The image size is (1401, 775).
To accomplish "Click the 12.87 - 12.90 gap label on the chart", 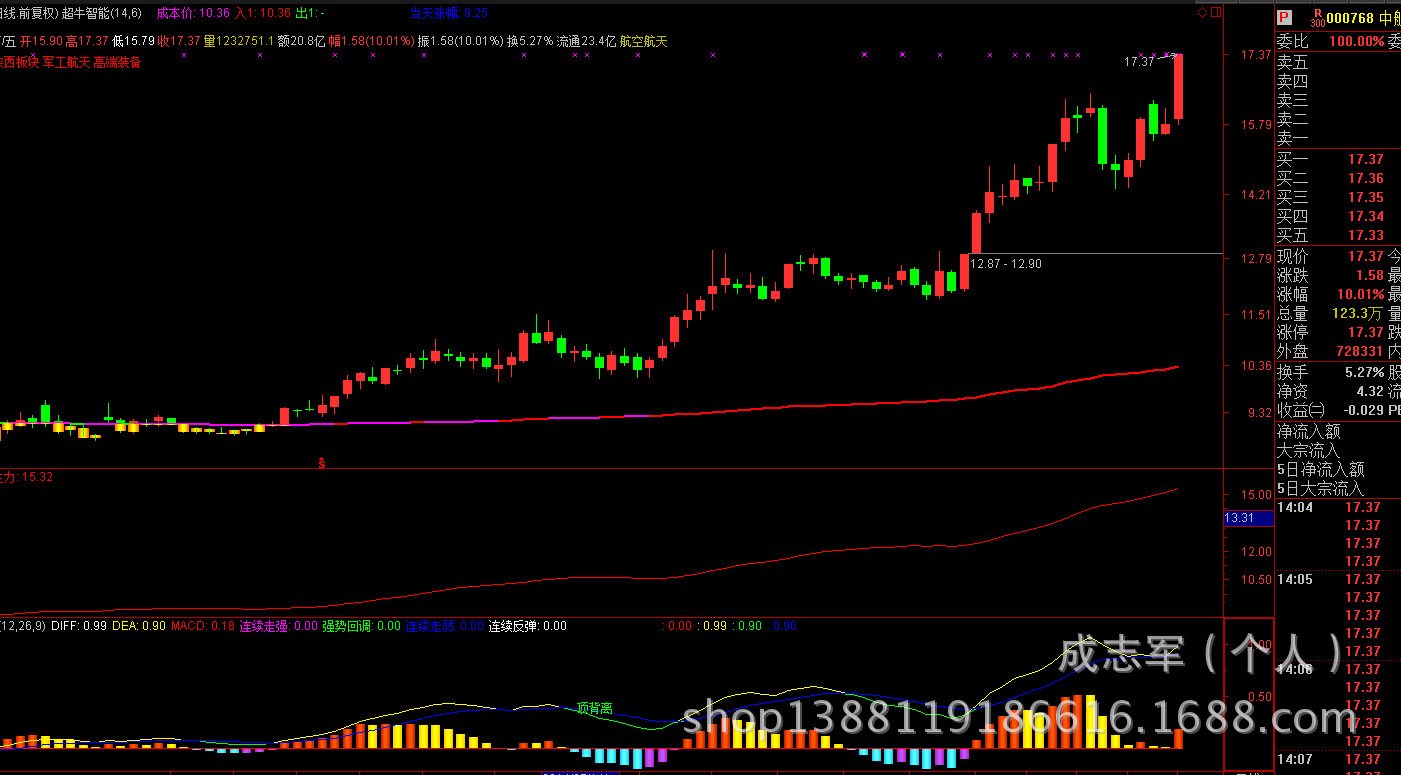I will coord(1006,264).
